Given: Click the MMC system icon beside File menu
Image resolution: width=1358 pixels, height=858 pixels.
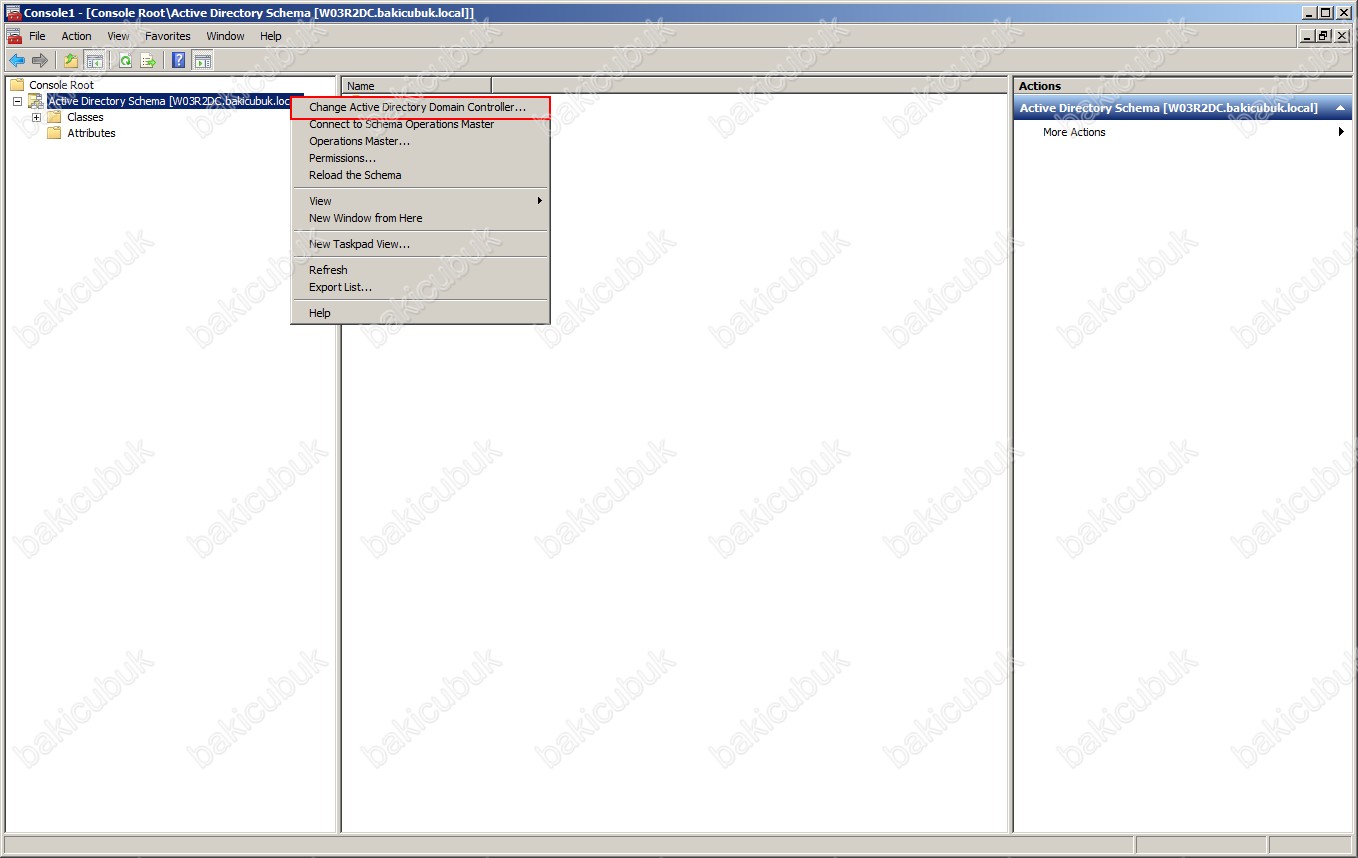Looking at the screenshot, I should 14,36.
